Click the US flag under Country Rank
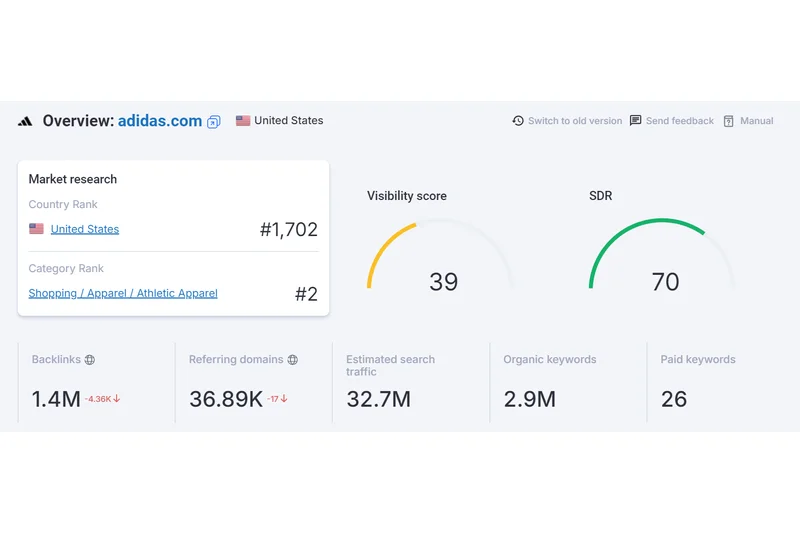This screenshot has height=533, width=800. pos(36,229)
